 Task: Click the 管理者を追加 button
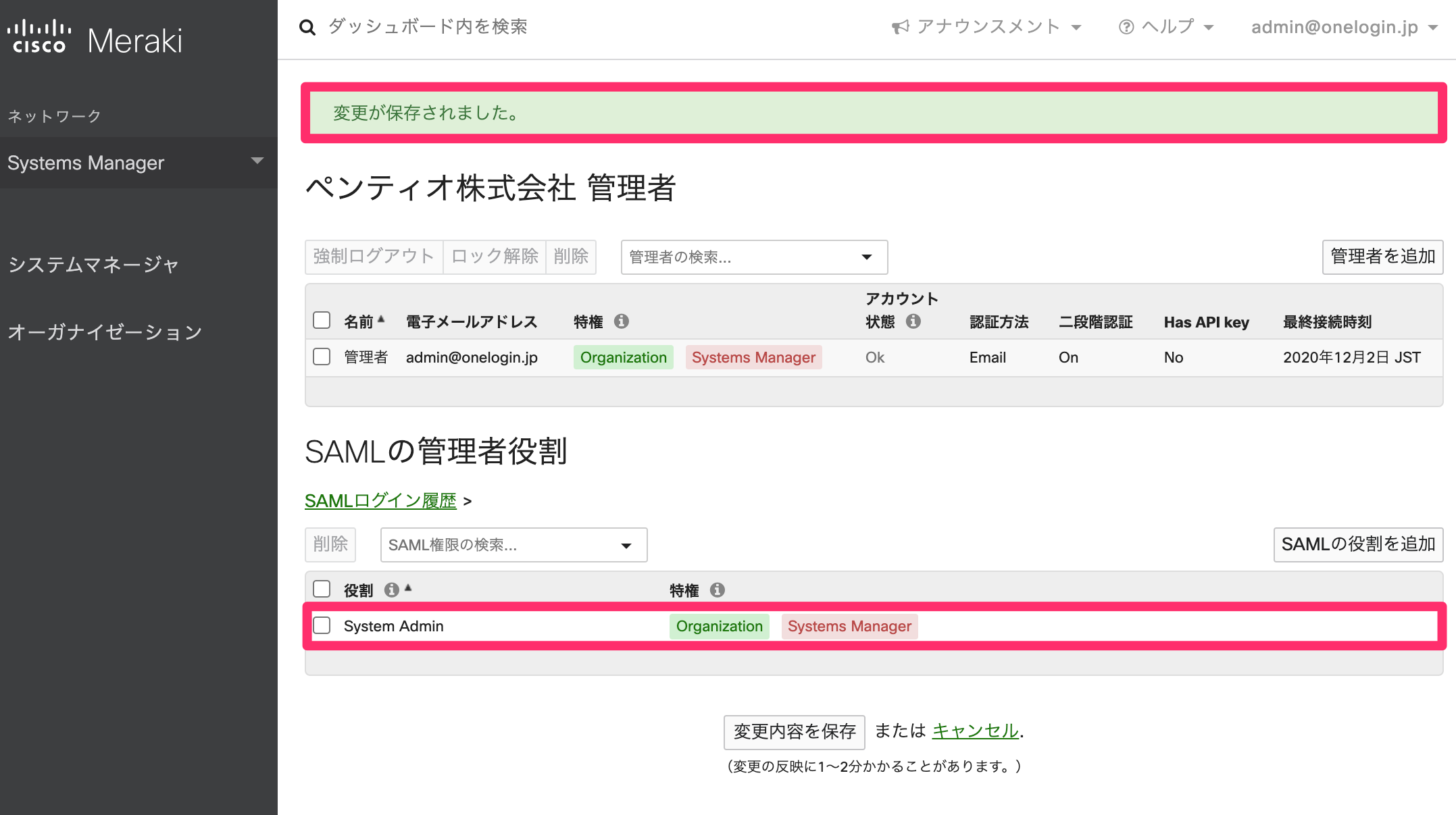tap(1382, 257)
